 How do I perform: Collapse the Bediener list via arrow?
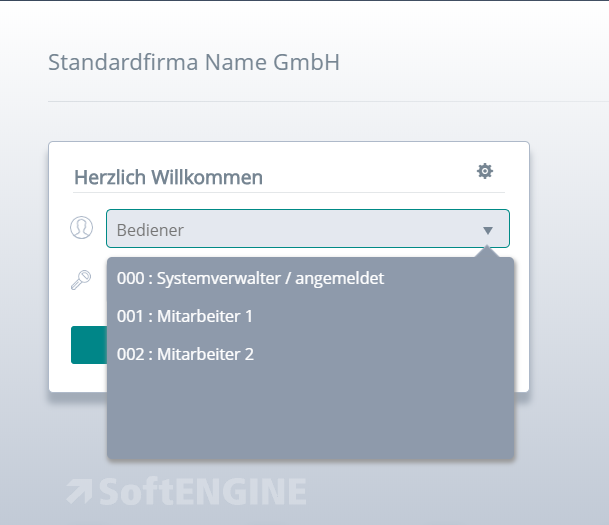488,230
